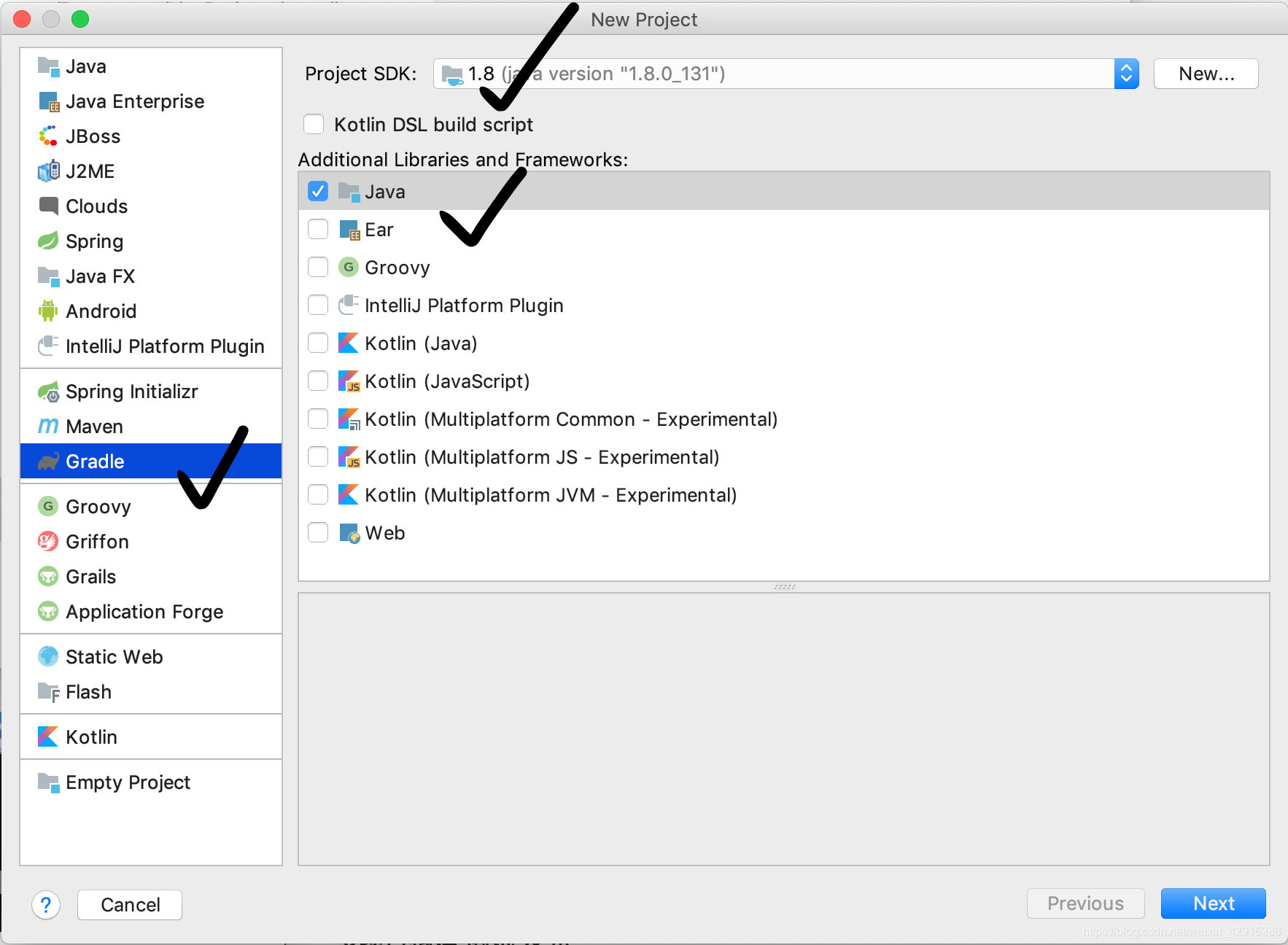Check IntelliJ Platform Plugin framework checkbox
This screenshot has height=945, width=1288.
pos(318,306)
